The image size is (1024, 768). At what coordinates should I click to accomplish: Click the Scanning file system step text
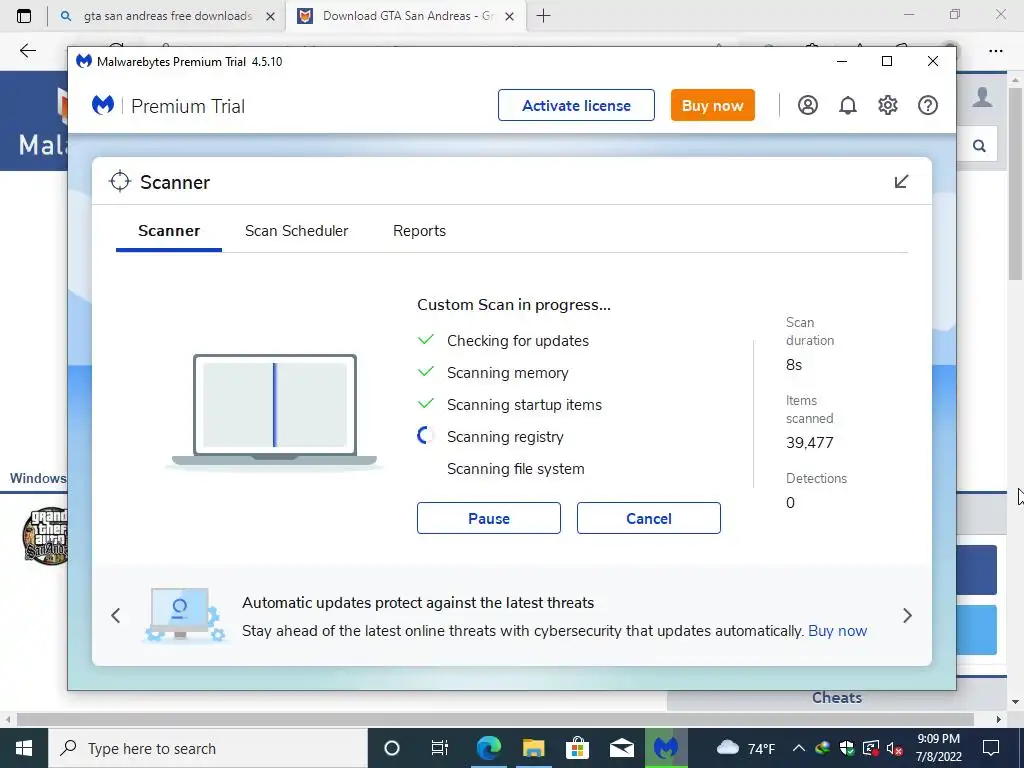tap(515, 469)
